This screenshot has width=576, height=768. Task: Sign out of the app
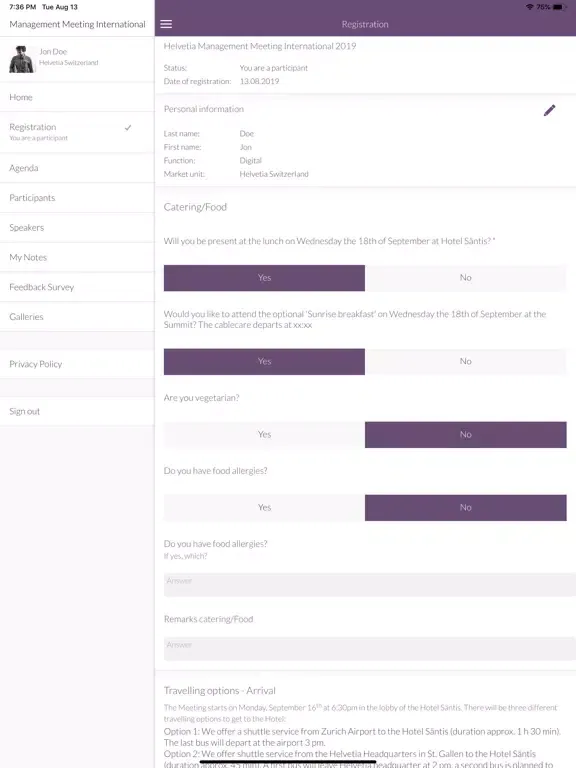click(x=77, y=411)
